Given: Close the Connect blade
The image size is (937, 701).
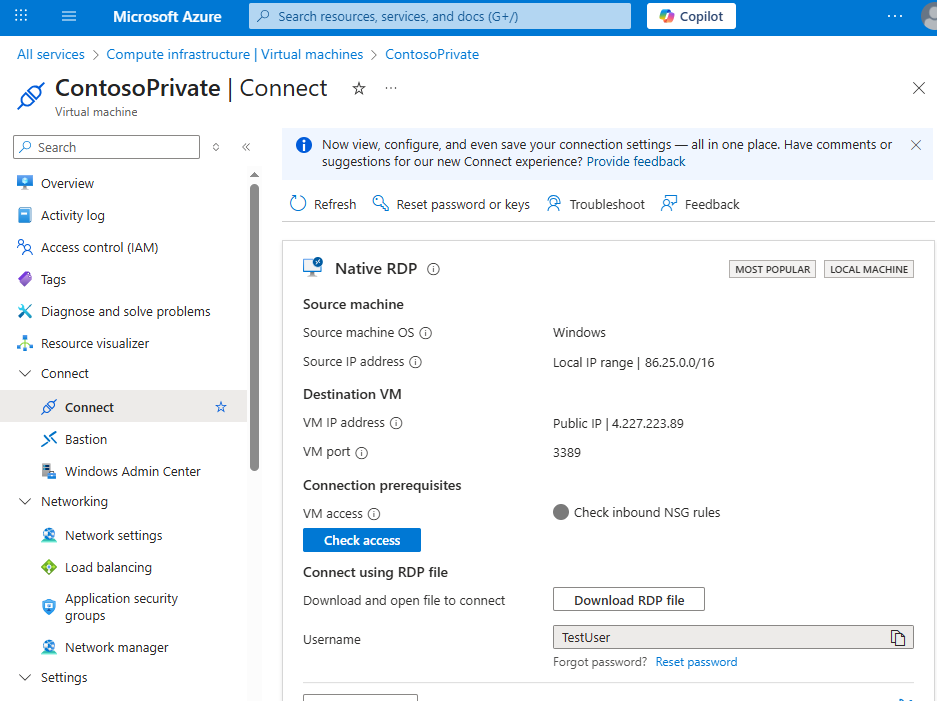Looking at the screenshot, I should tap(918, 88).
